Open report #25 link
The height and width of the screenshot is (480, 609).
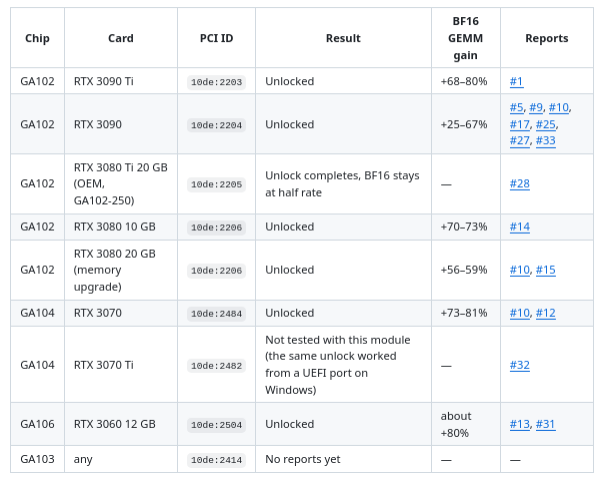tap(545, 124)
